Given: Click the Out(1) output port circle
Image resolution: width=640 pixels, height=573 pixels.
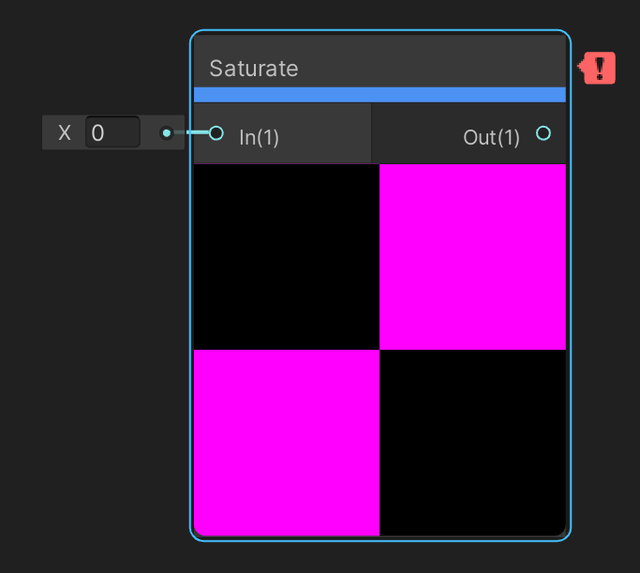Looking at the screenshot, I should [543, 133].
